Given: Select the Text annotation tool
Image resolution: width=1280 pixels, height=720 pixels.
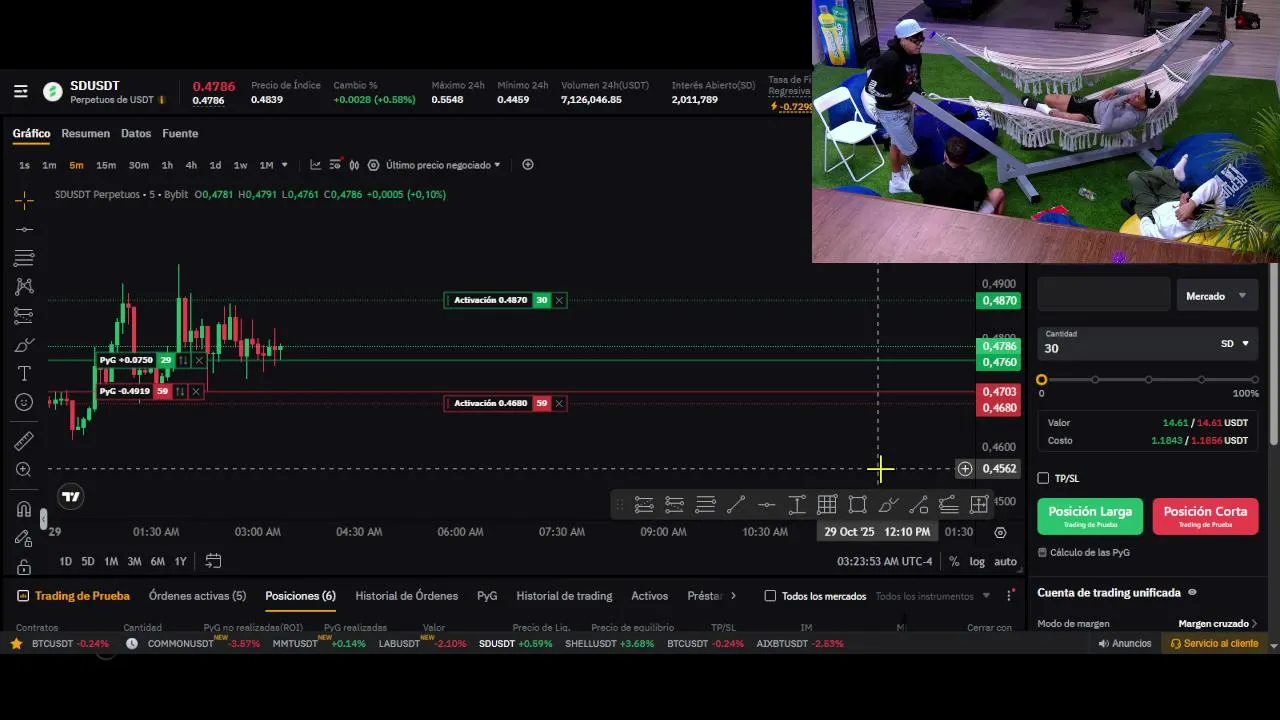Looking at the screenshot, I should pos(24,373).
